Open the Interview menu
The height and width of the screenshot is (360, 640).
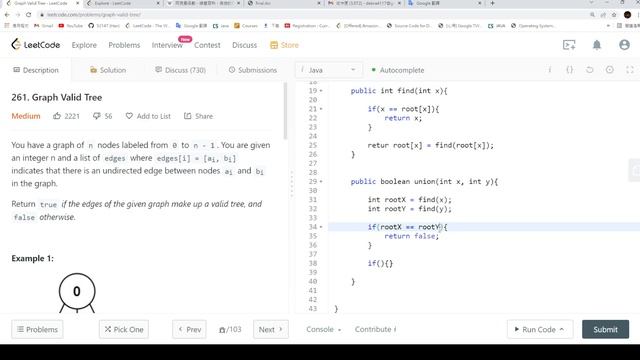pyautogui.click(x=167, y=45)
